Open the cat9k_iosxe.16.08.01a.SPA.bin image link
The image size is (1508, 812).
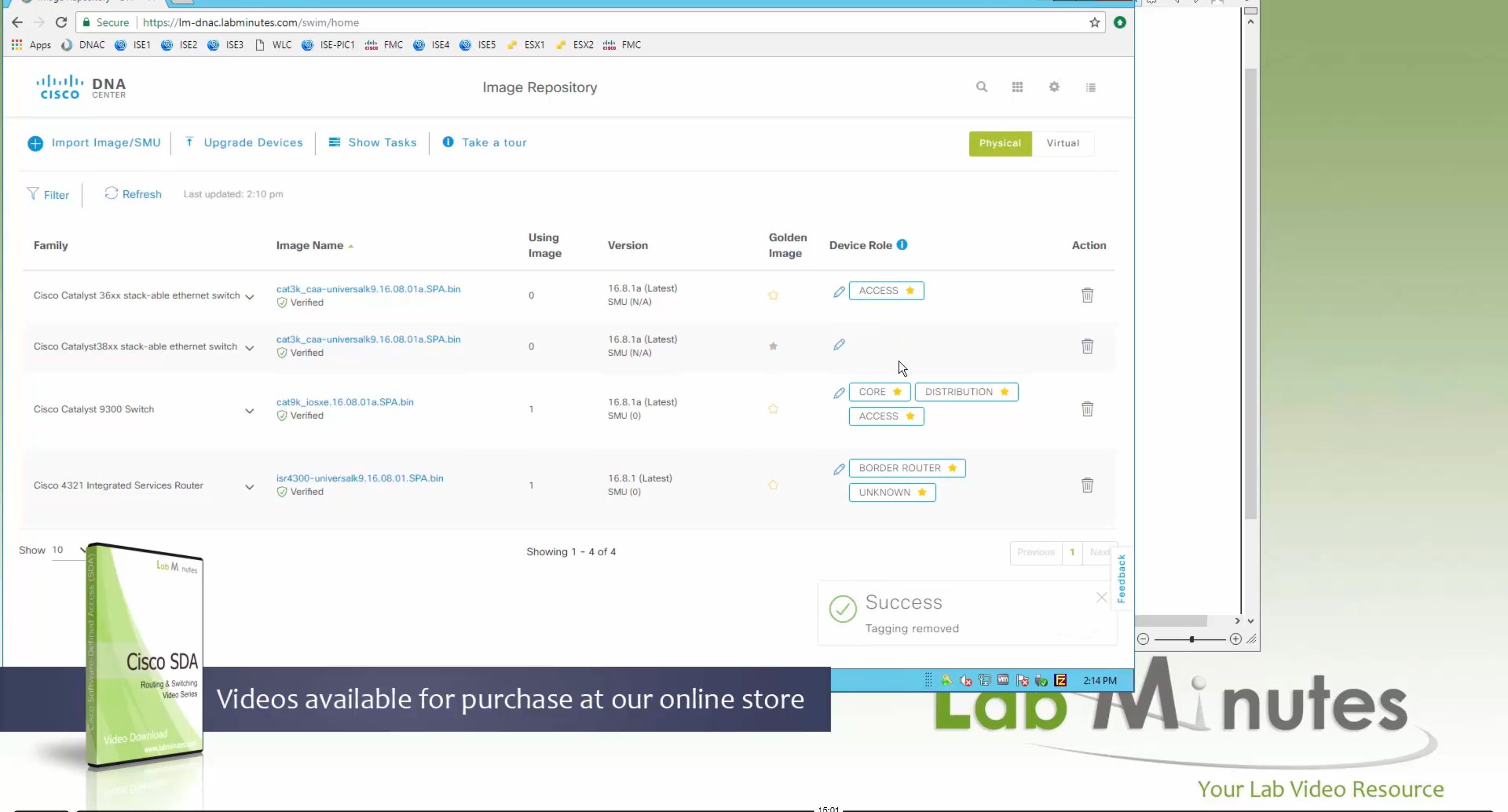click(345, 402)
